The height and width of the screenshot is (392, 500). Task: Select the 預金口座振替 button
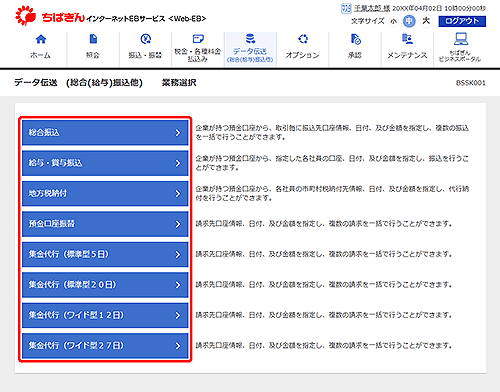(x=105, y=224)
